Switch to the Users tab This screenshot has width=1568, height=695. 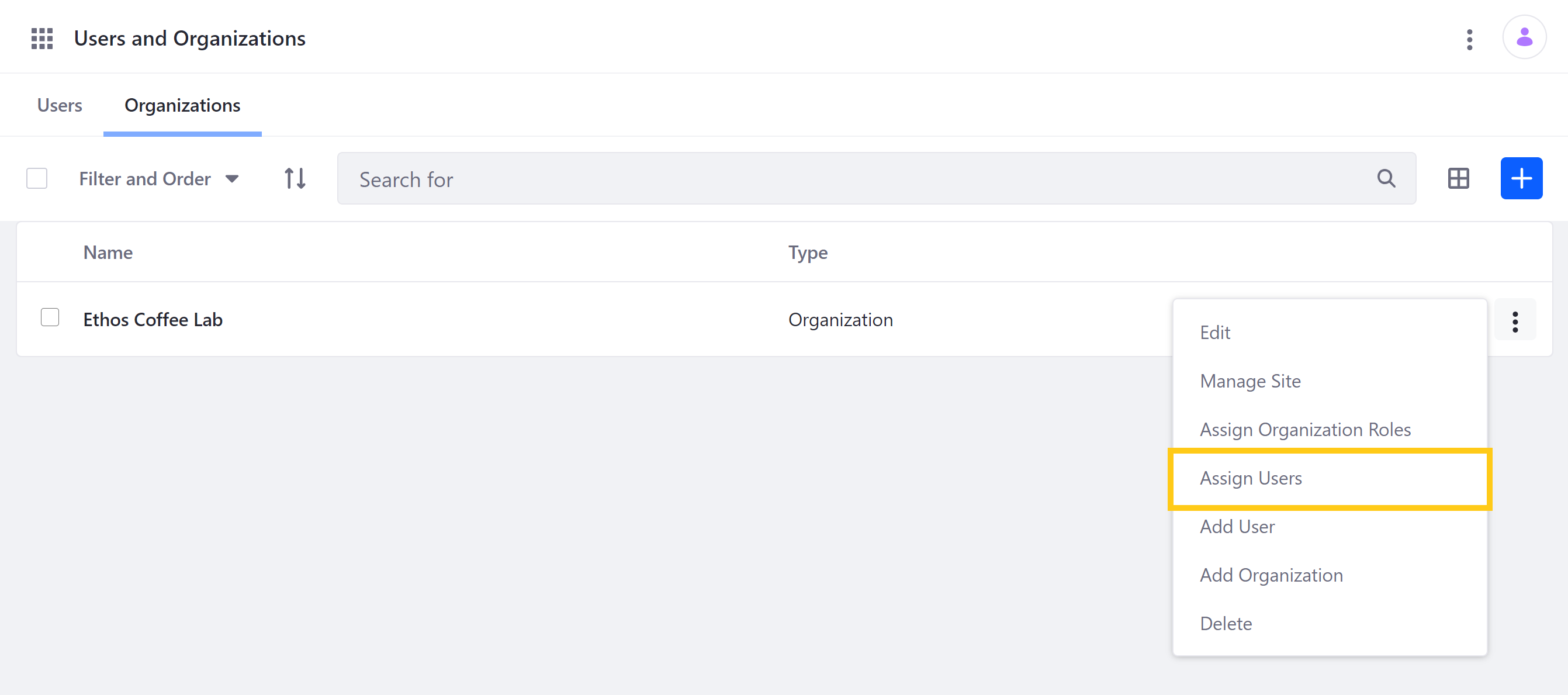(58, 104)
